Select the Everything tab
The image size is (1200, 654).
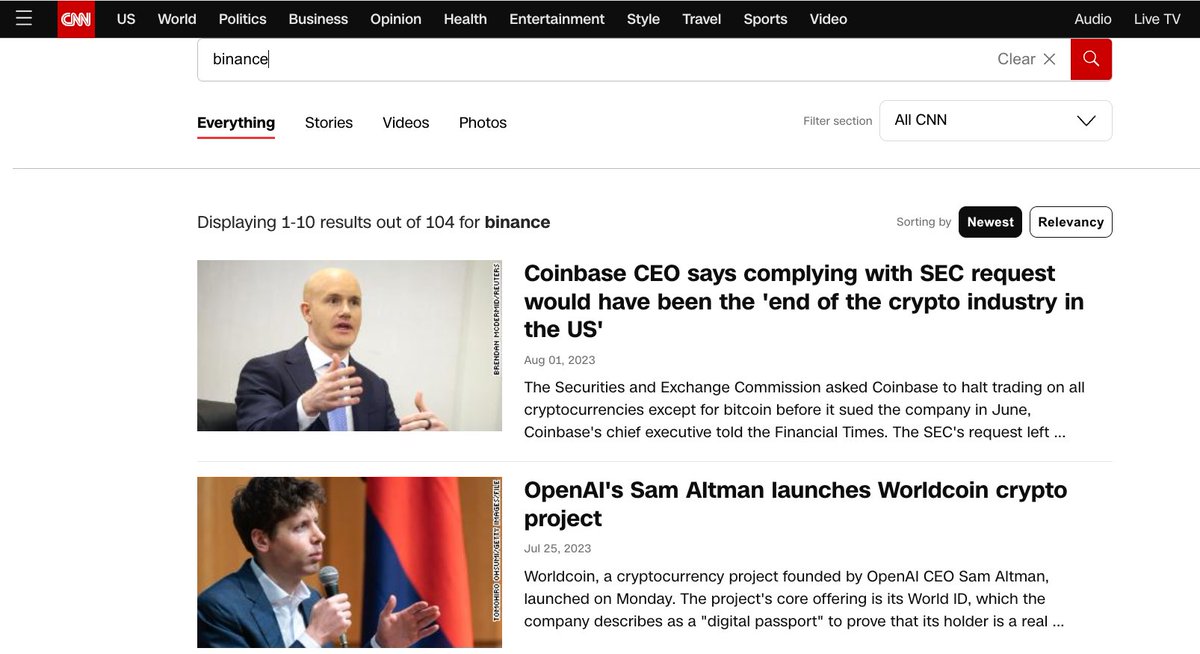[236, 123]
